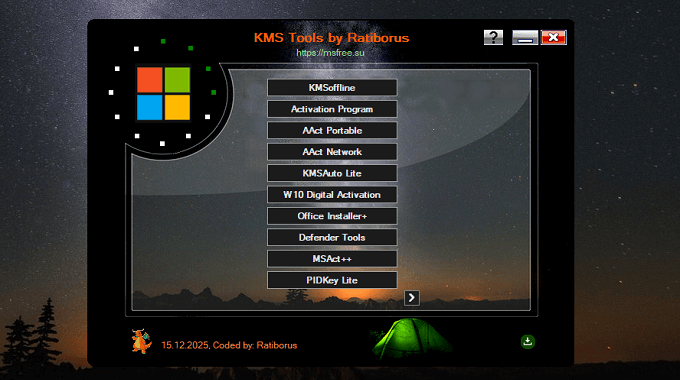This screenshot has width=680, height=380.
Task: Open W10 Digital Activation
Action: (332, 195)
